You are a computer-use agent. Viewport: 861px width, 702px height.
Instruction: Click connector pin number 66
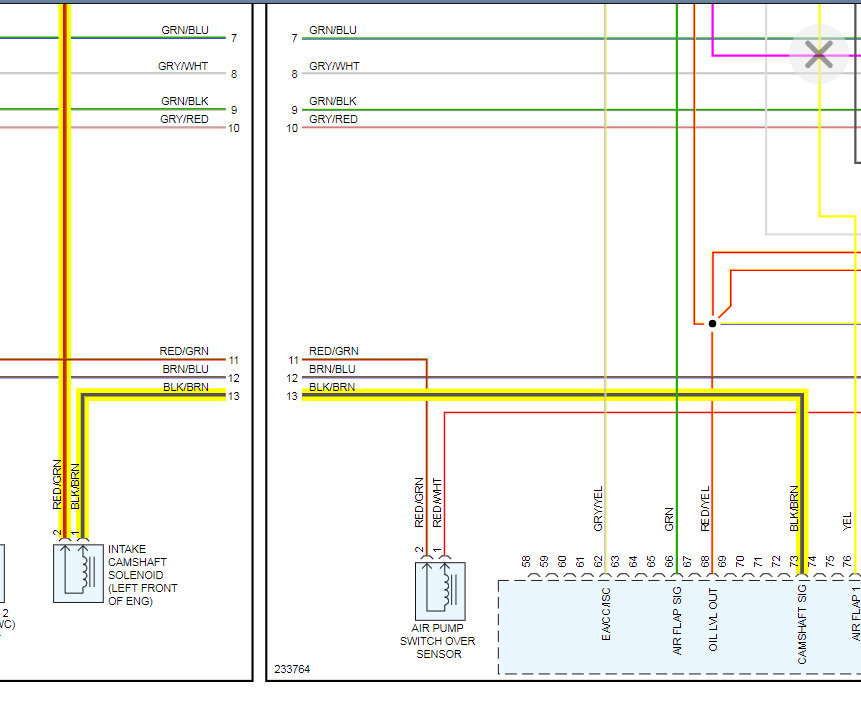(x=669, y=561)
